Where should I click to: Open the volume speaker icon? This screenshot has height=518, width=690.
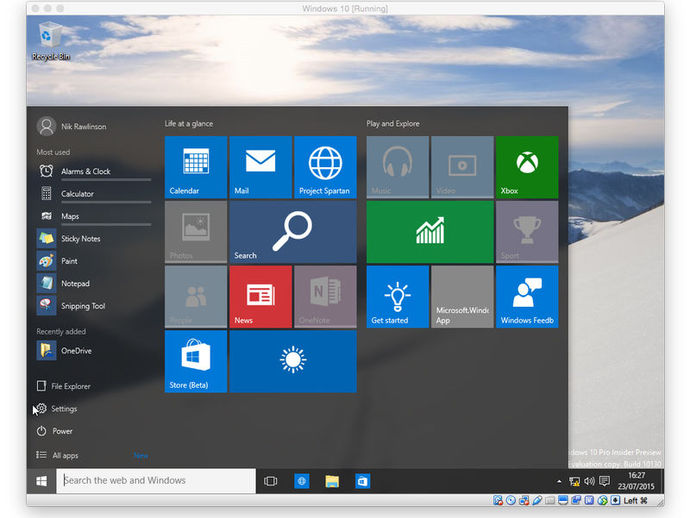pyautogui.click(x=589, y=481)
